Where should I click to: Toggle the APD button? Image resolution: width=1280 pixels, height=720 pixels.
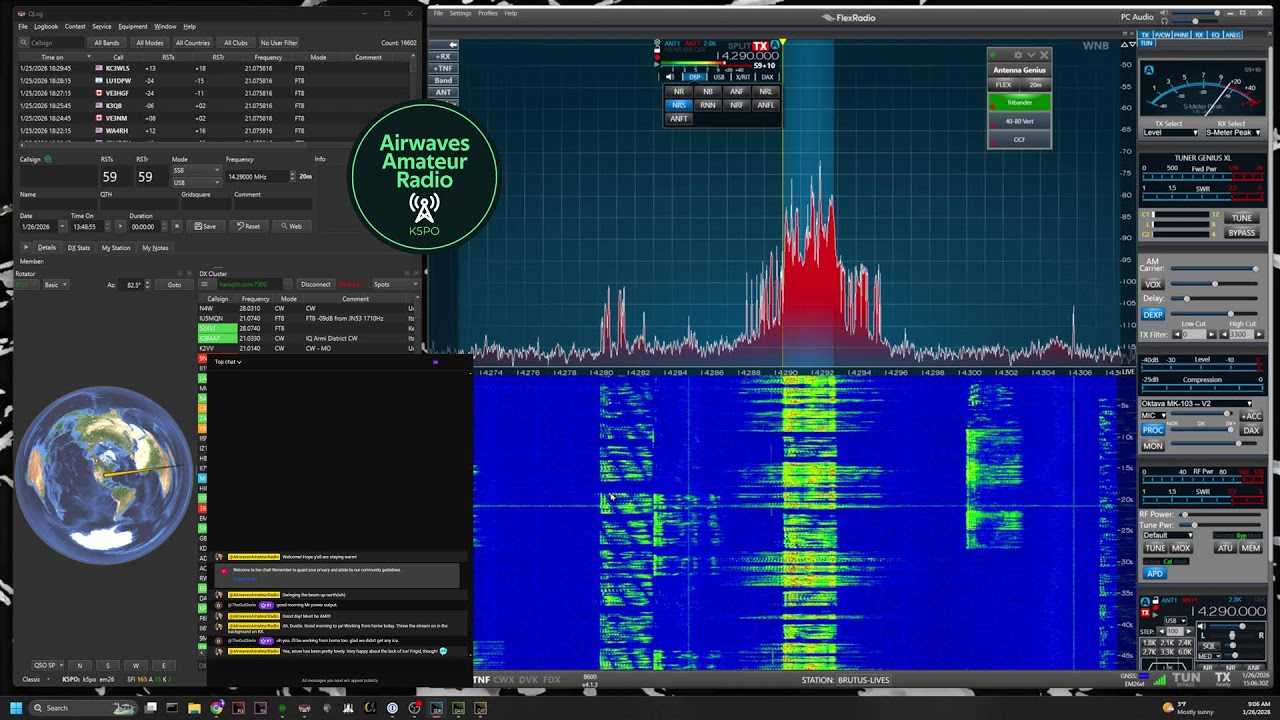[1154, 574]
